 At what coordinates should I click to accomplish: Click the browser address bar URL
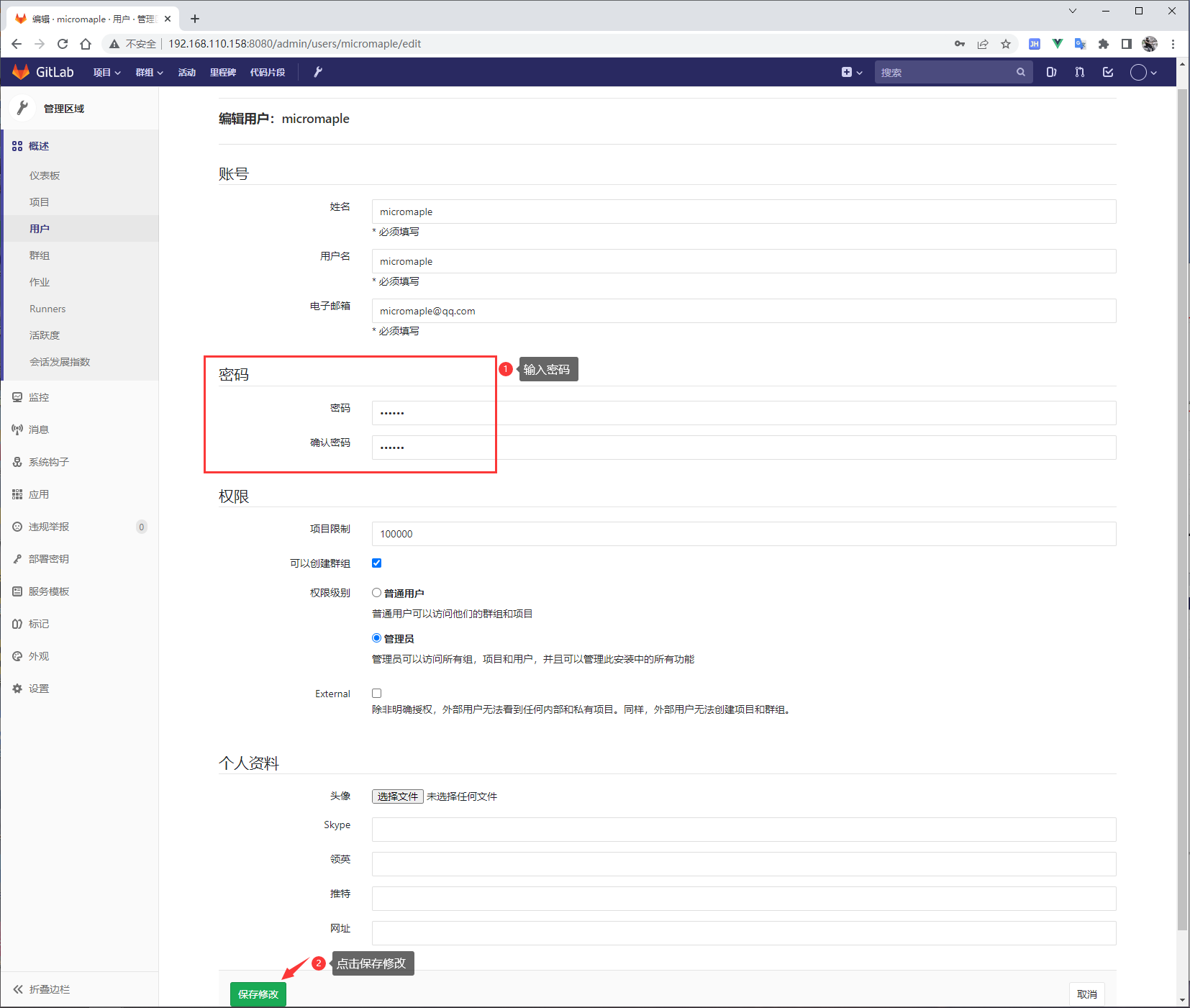[x=295, y=44]
